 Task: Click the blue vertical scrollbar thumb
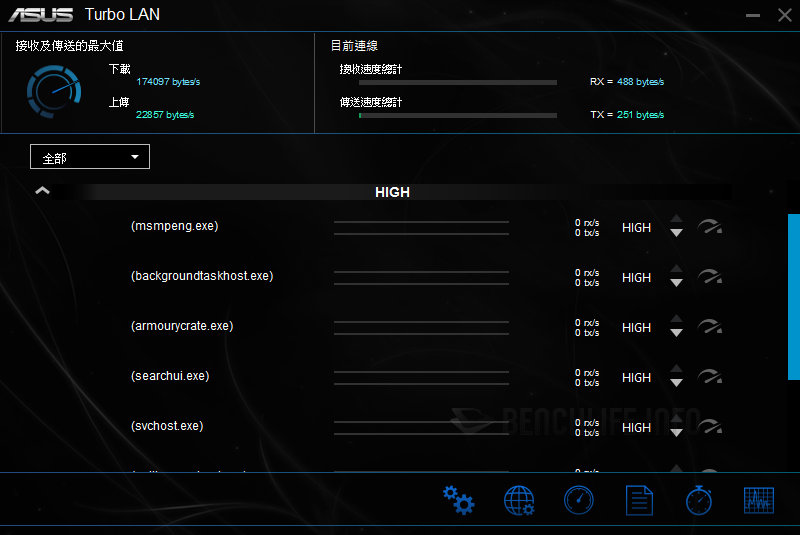(x=794, y=297)
